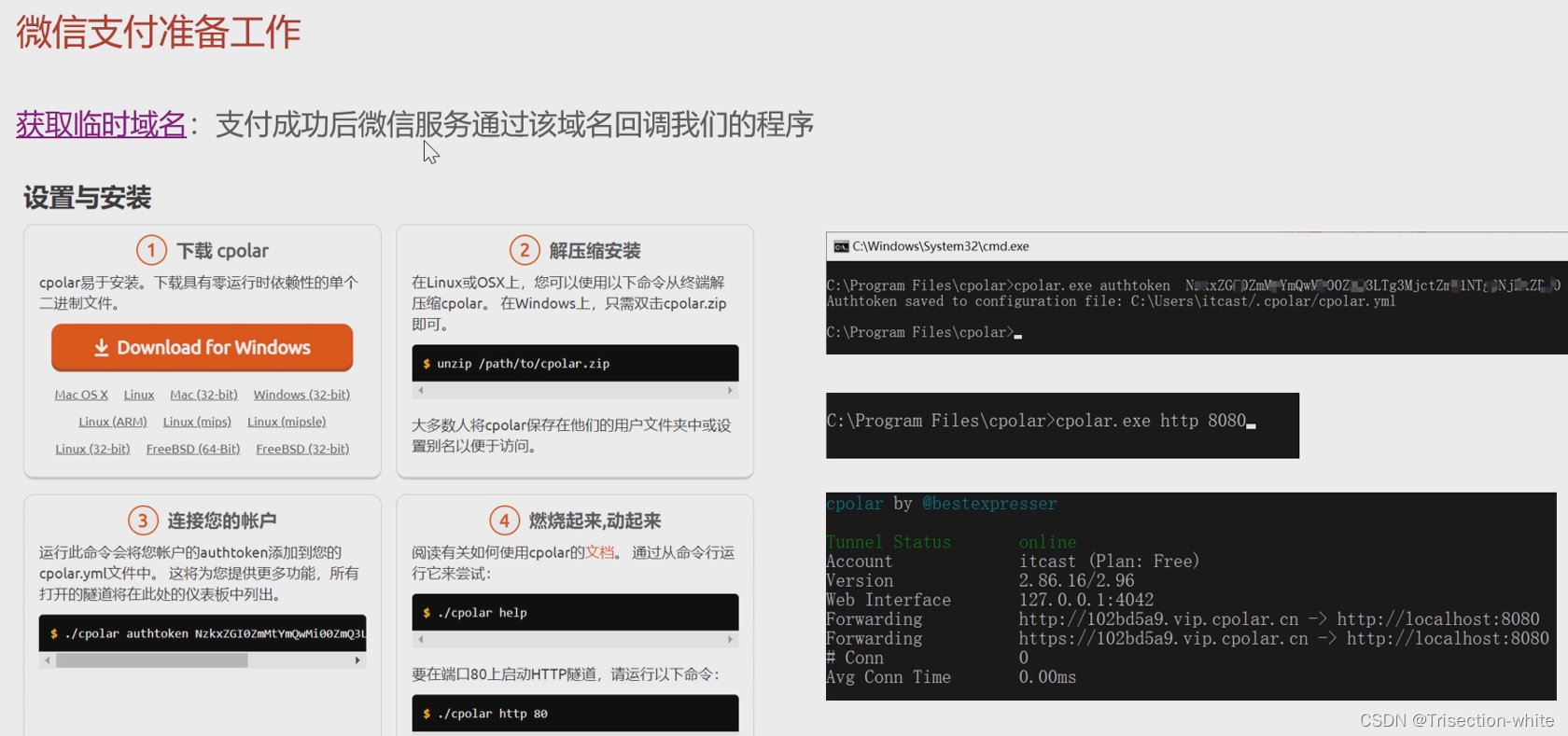Click Avg Conn Time 0.00ms value

[1047, 677]
